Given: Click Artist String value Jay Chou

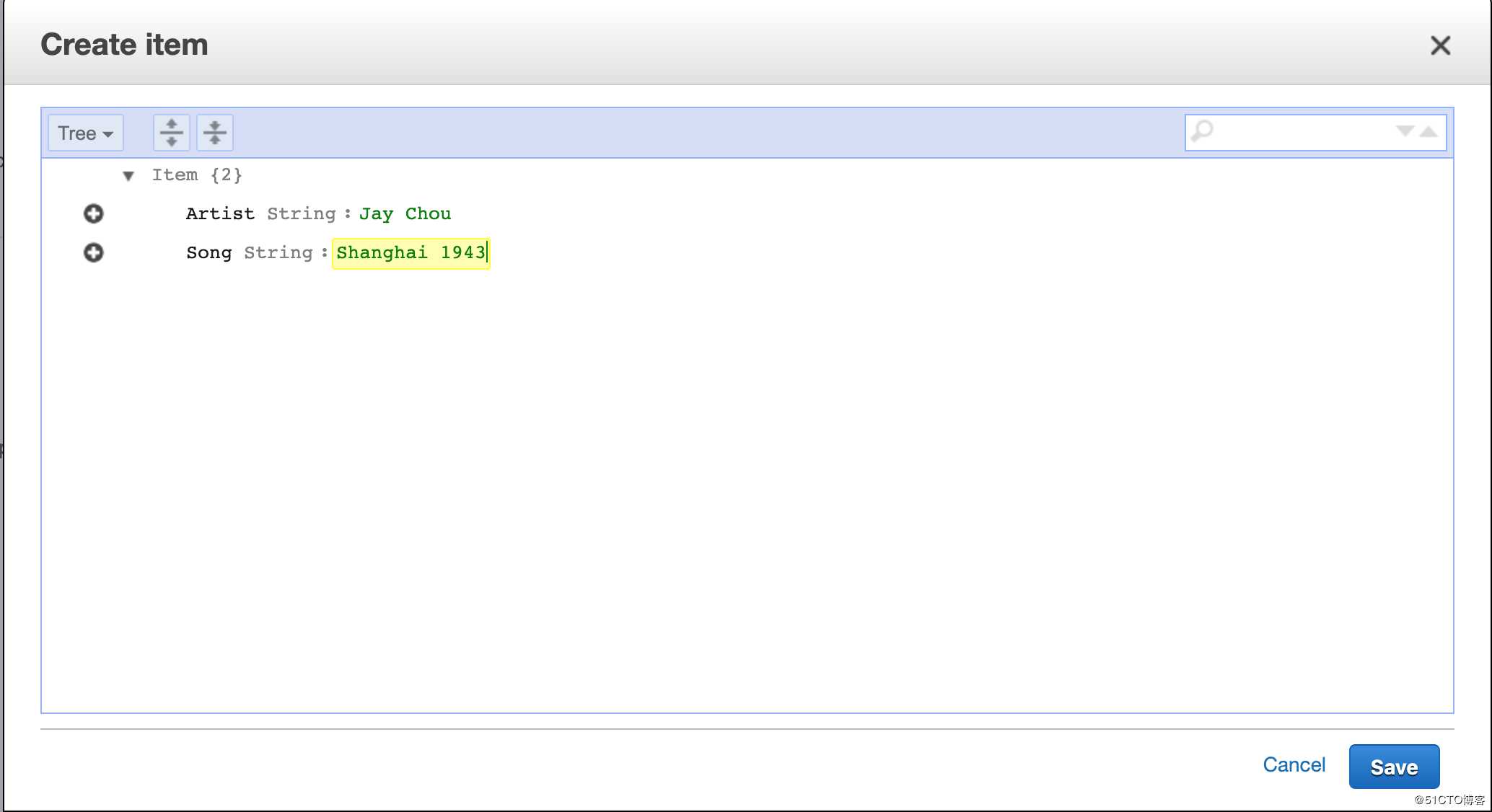Looking at the screenshot, I should point(405,213).
